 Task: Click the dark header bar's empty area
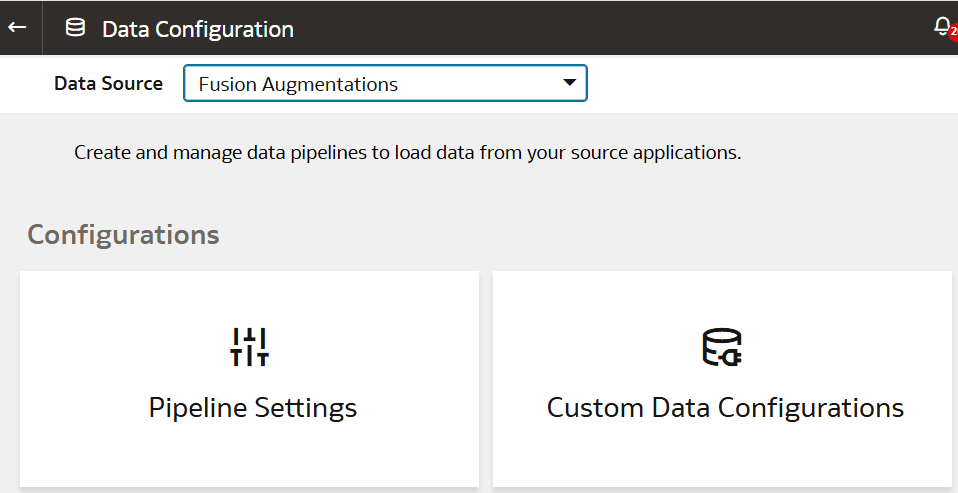(x=600, y=28)
